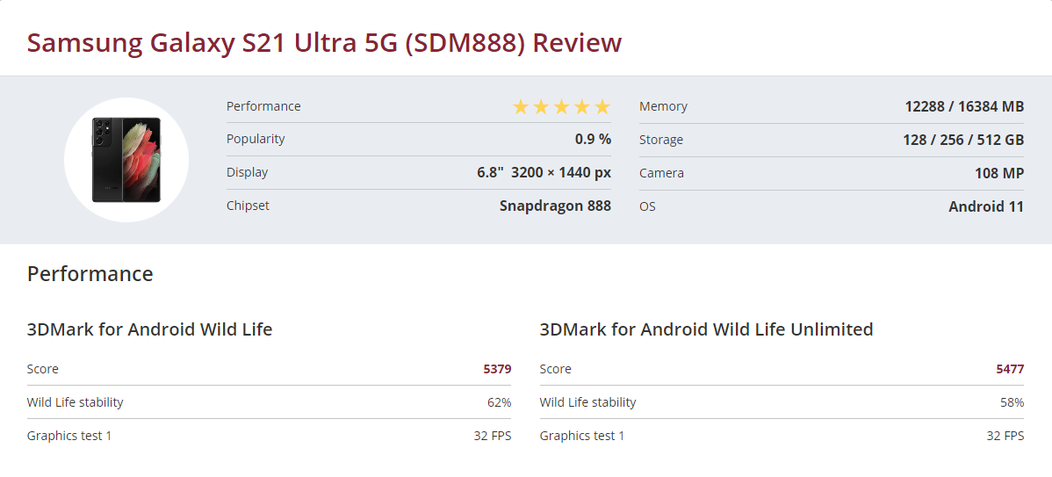This screenshot has width=1052, height=477.
Task: Click the 62% Wild Life stability value
Action: tap(499, 403)
